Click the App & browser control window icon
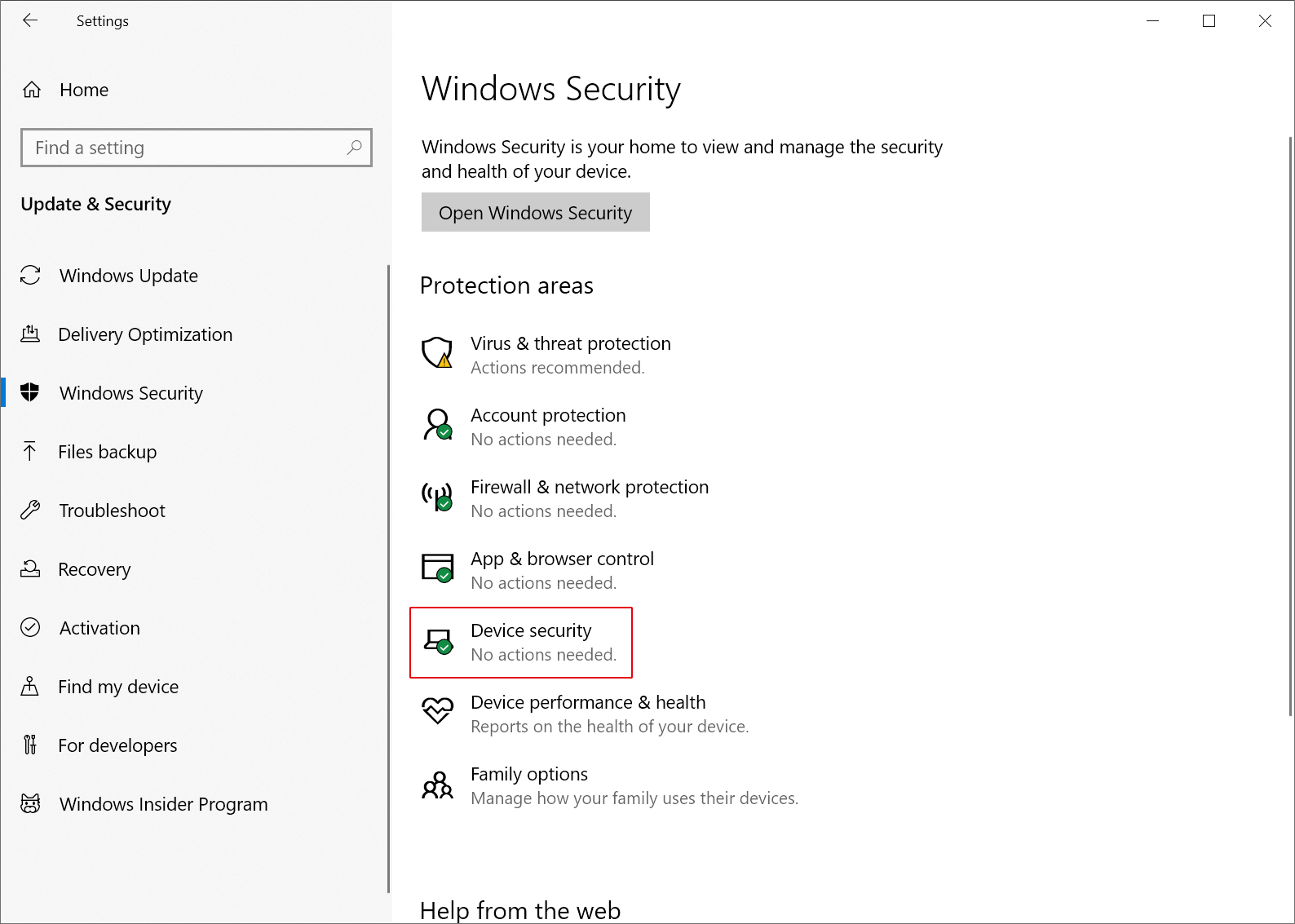The width and height of the screenshot is (1295, 924). click(437, 568)
